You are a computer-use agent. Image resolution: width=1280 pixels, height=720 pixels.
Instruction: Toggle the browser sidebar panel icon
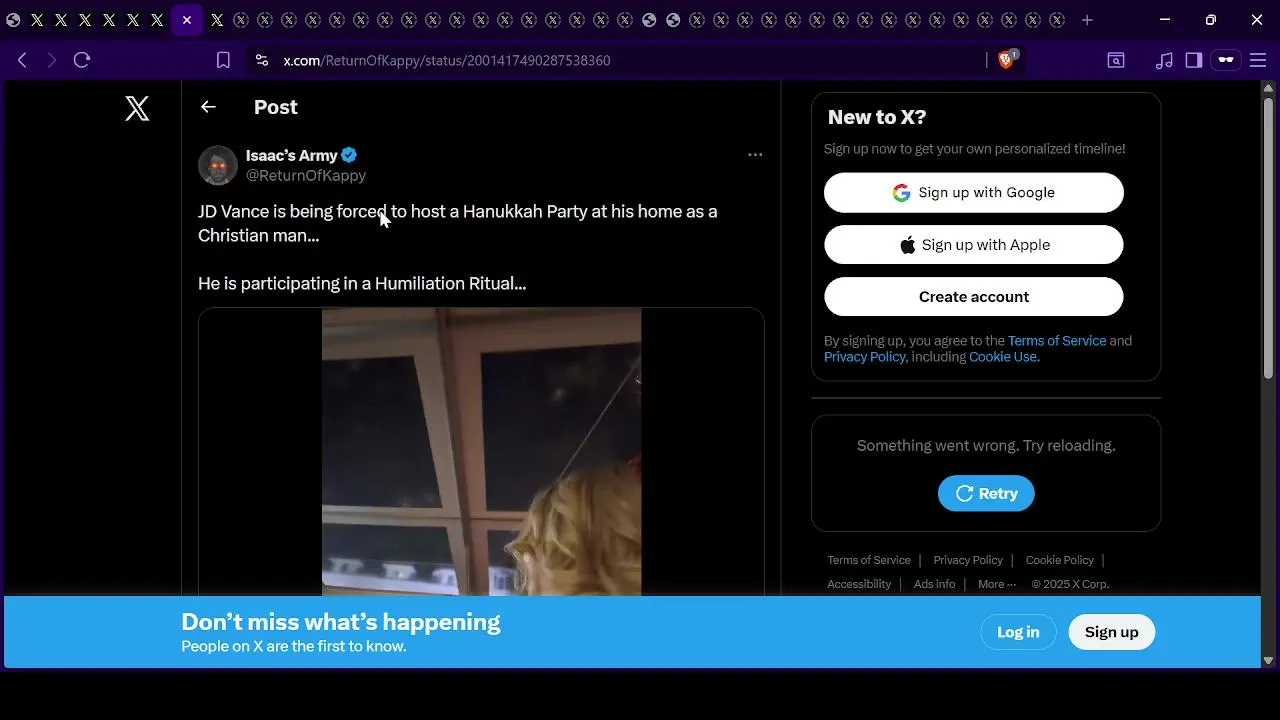tap(1194, 60)
